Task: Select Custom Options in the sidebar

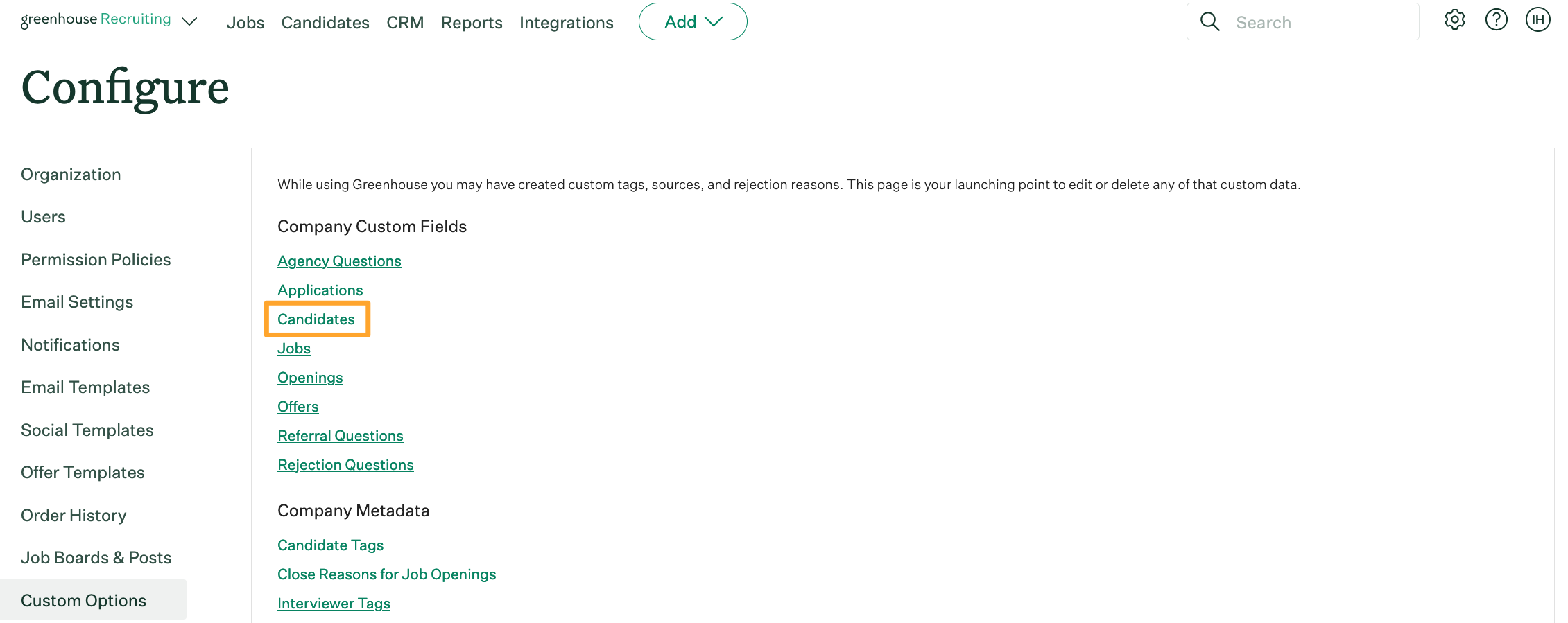Action: tap(94, 600)
